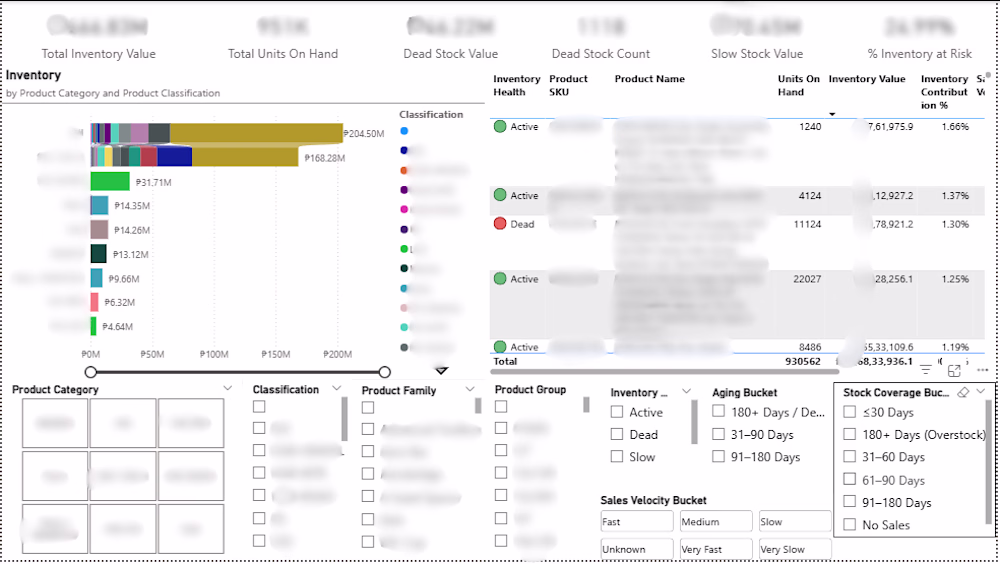Select the Unknown sales velocity button

point(636,549)
